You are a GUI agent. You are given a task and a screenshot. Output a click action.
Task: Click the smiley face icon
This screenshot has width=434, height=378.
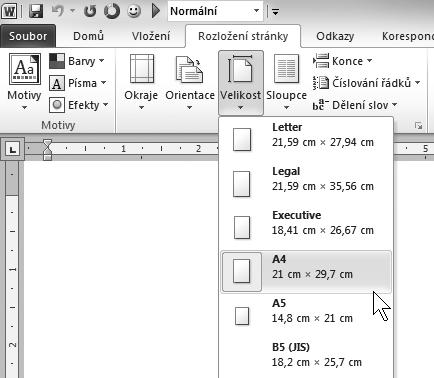(134, 12)
